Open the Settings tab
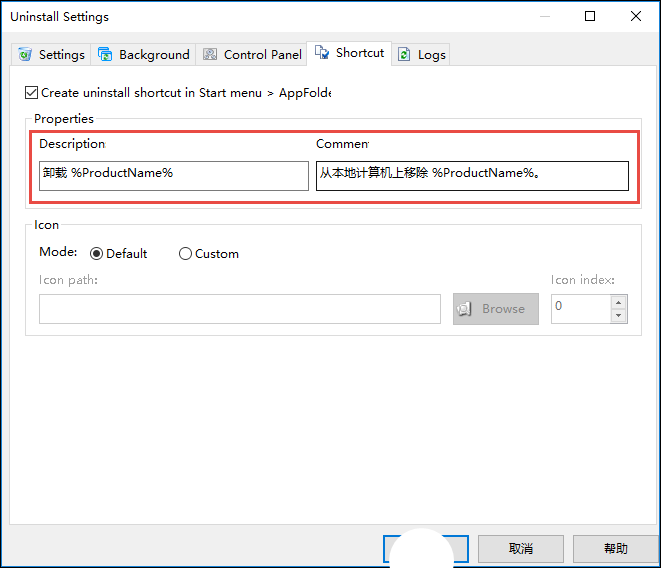 pyautogui.click(x=51, y=54)
